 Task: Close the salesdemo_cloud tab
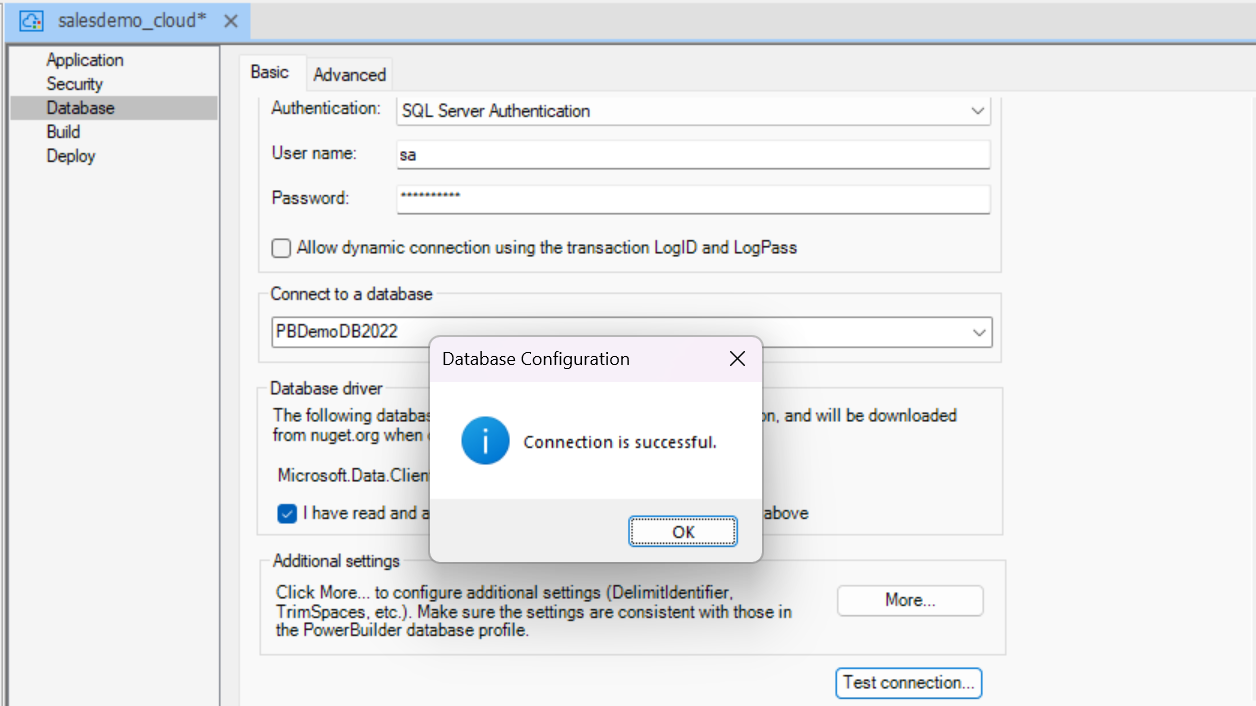(x=230, y=21)
